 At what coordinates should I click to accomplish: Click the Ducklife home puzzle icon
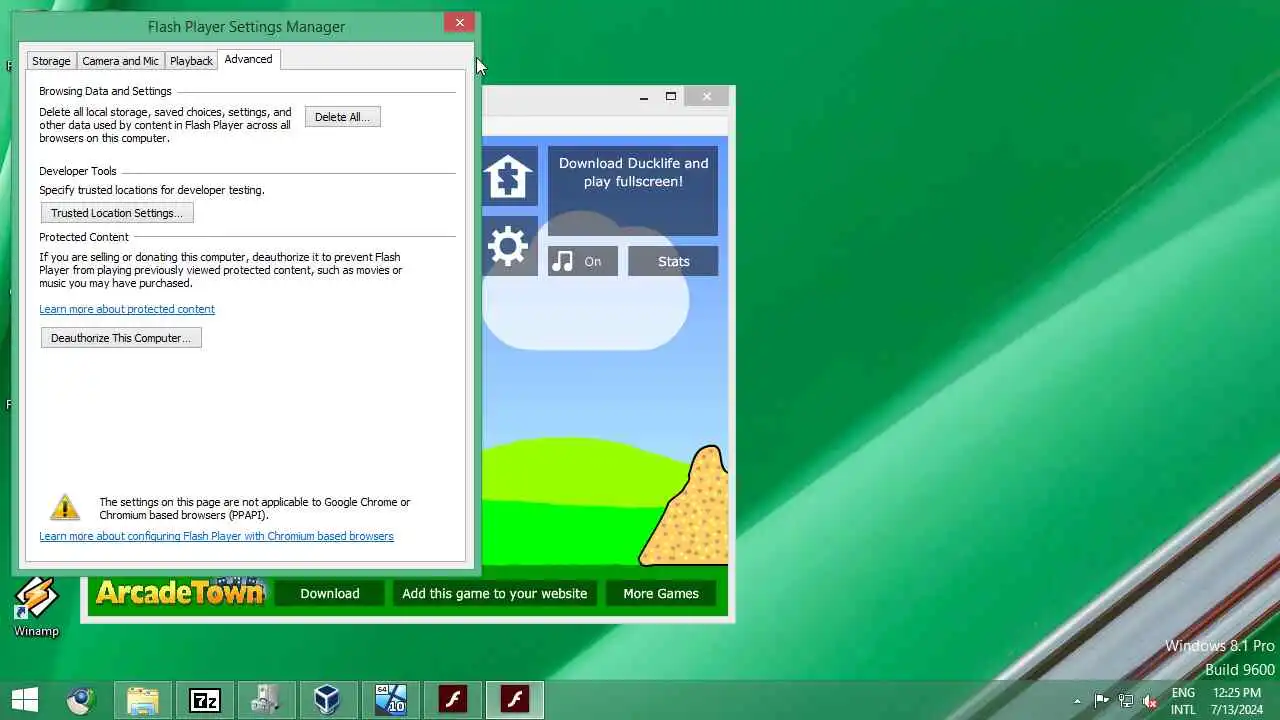pyautogui.click(x=509, y=176)
